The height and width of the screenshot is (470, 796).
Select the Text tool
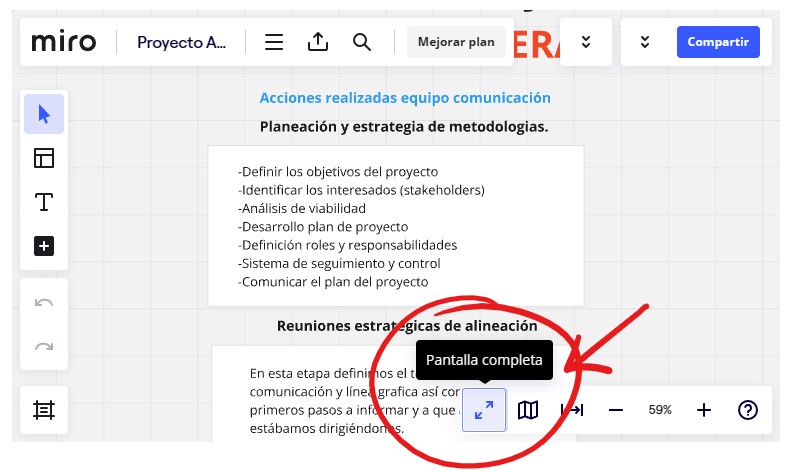coord(44,202)
